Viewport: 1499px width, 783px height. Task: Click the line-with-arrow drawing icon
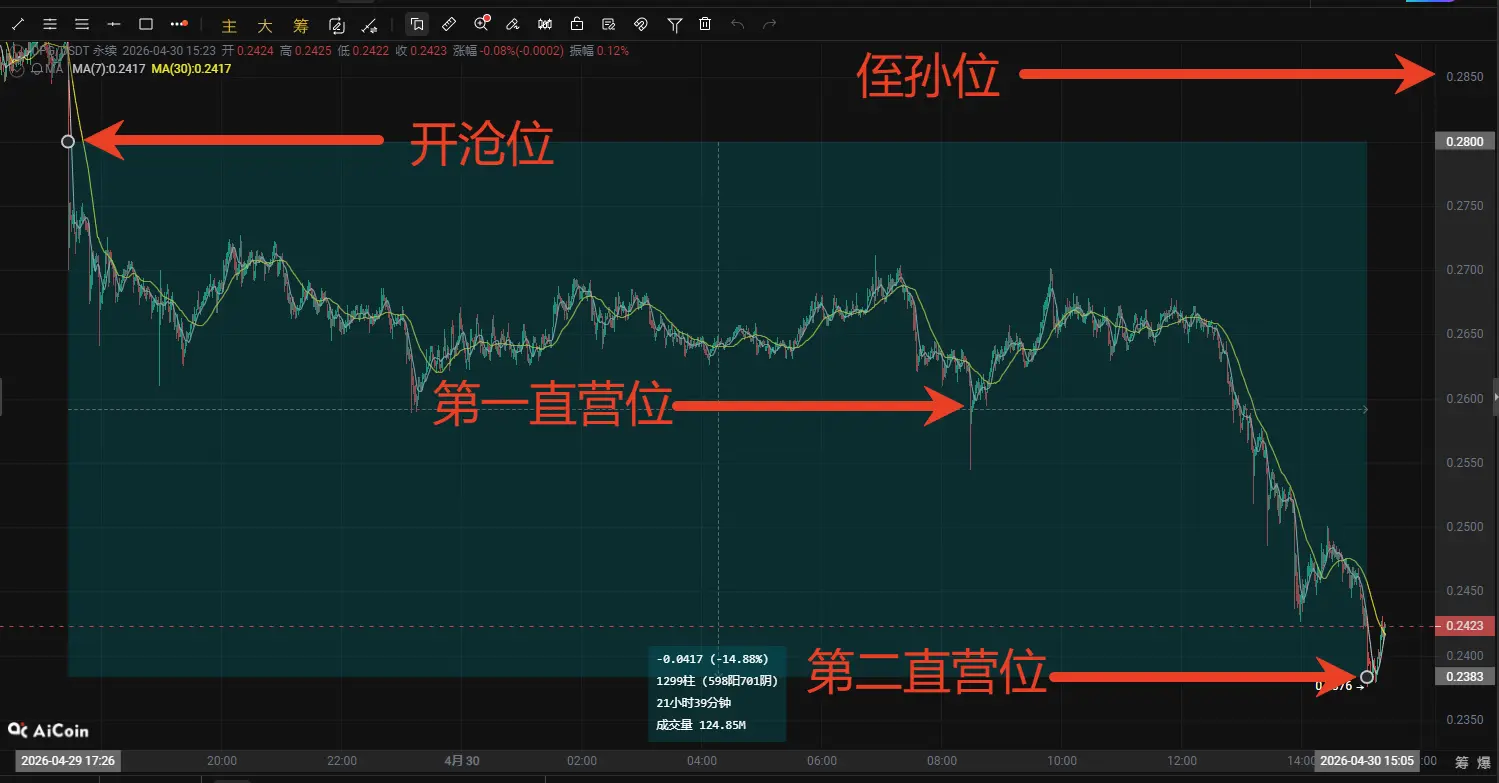[369, 24]
